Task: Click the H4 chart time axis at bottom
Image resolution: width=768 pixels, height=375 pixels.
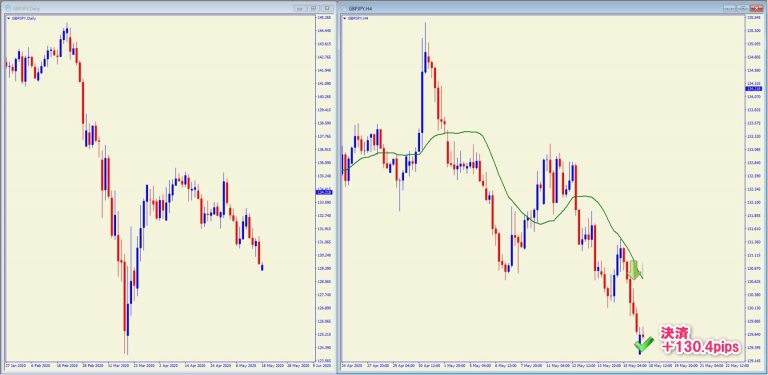Action: tap(543, 365)
